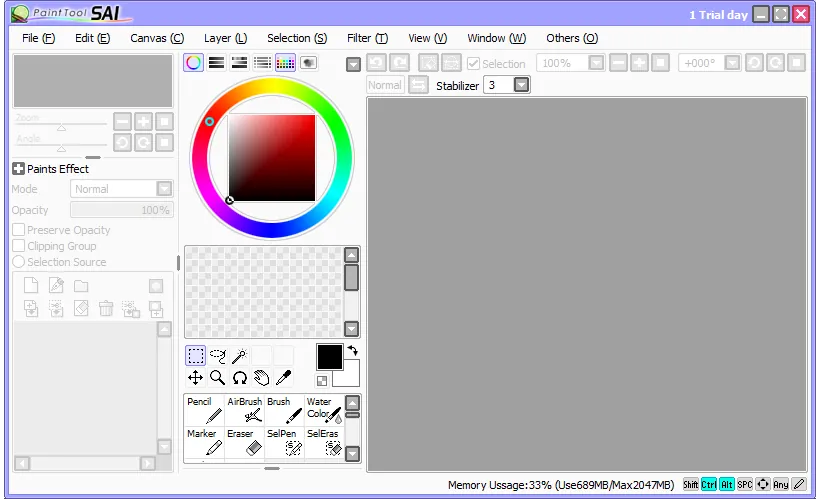Open the Canvas menu
820x500 pixels.
157,38
